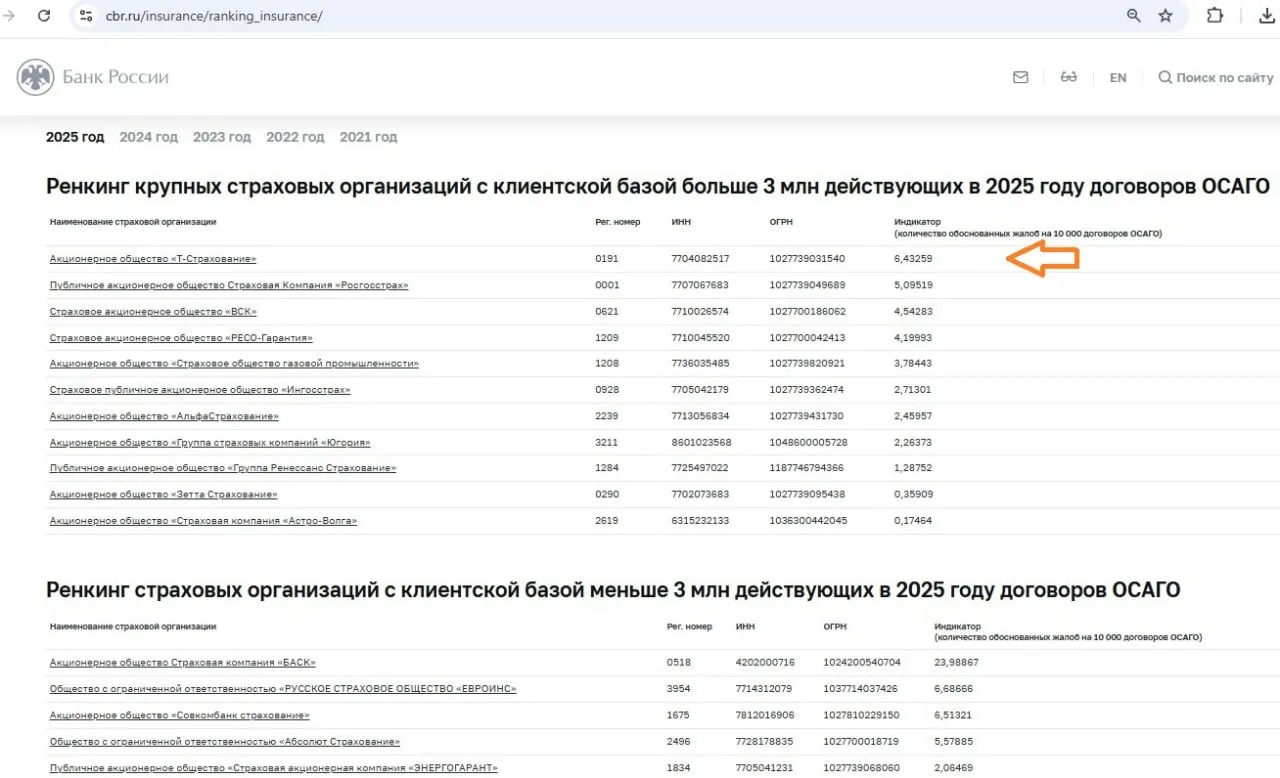Open Поиск по сайту search

(1216, 77)
